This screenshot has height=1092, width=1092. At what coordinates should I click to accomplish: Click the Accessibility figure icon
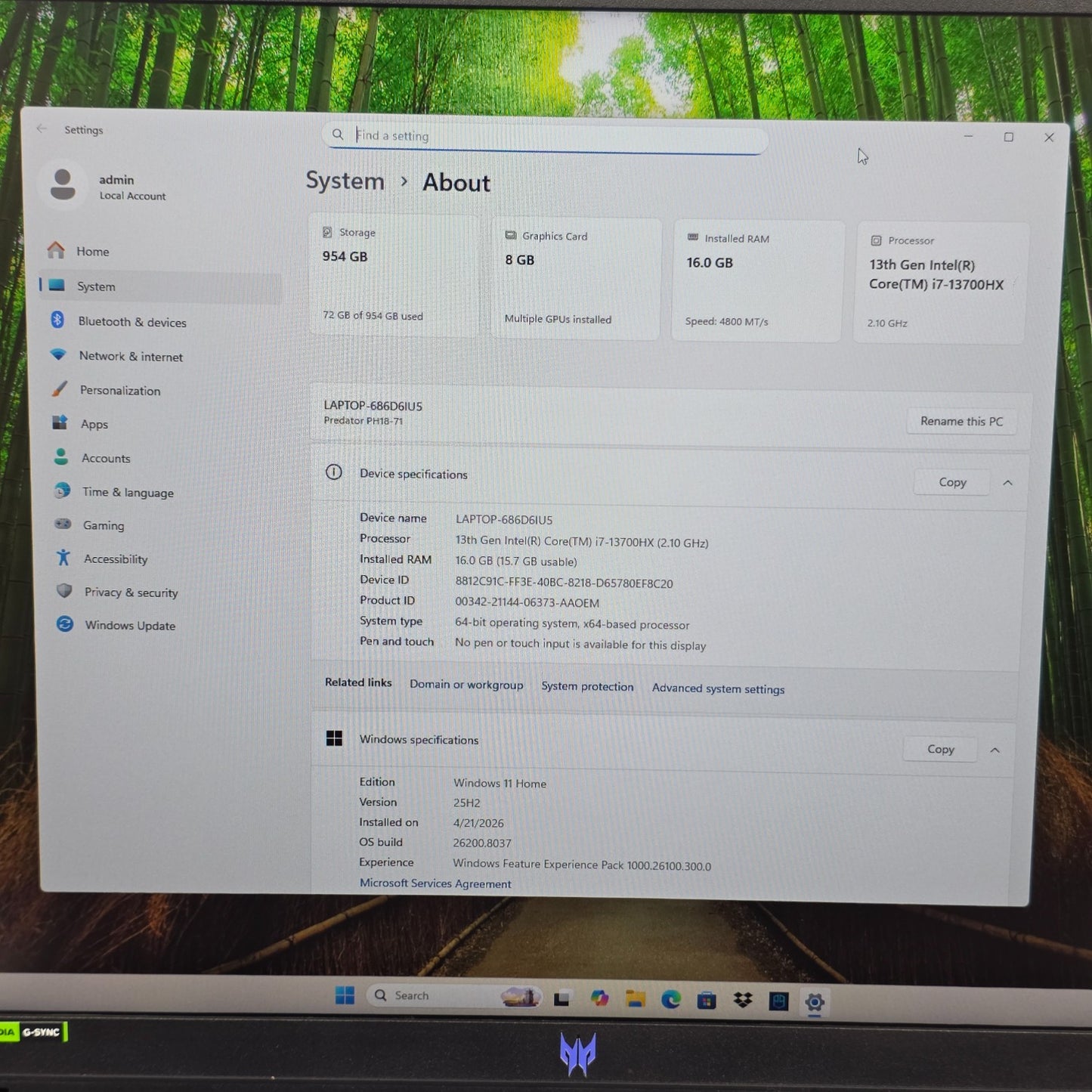click(x=63, y=558)
